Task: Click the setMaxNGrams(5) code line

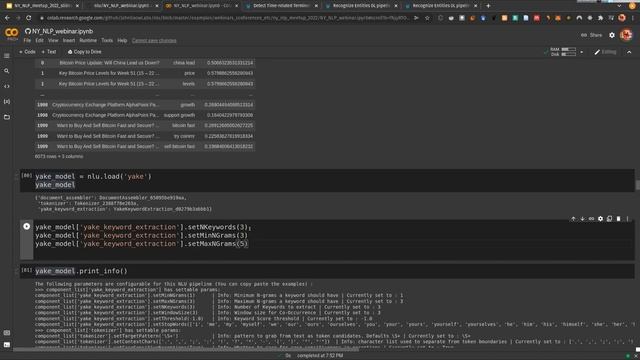Action: tap(141, 244)
